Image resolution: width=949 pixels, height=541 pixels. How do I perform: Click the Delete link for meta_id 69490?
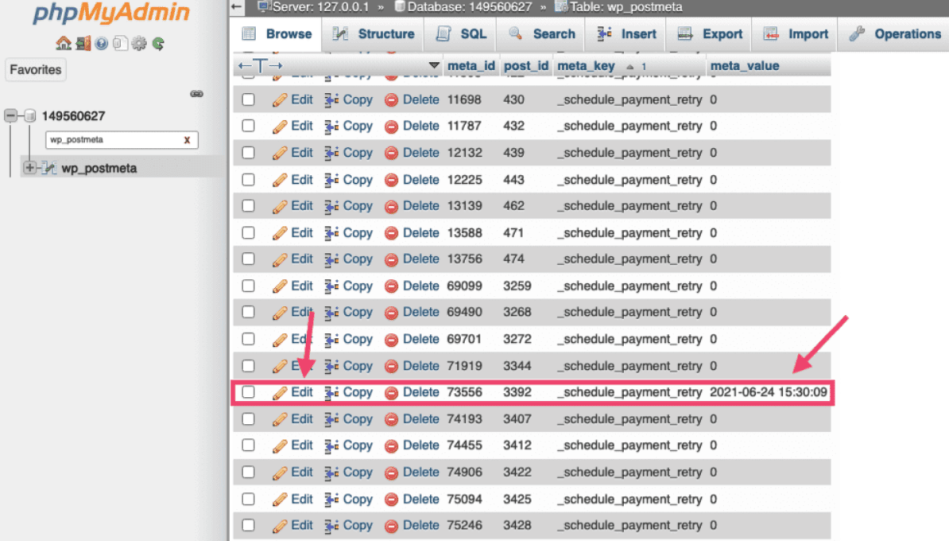click(x=421, y=312)
